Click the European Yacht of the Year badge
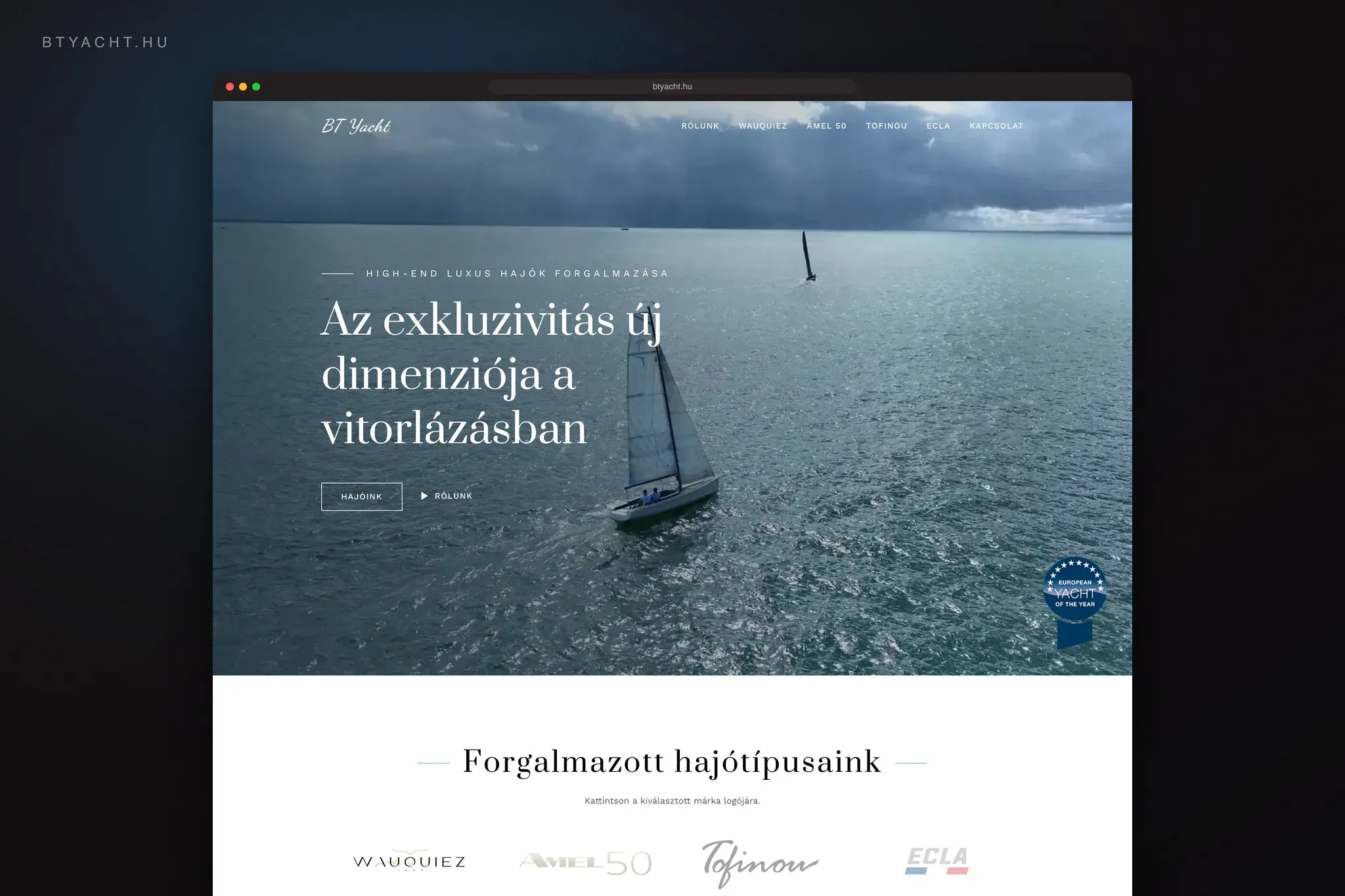 point(1074,603)
